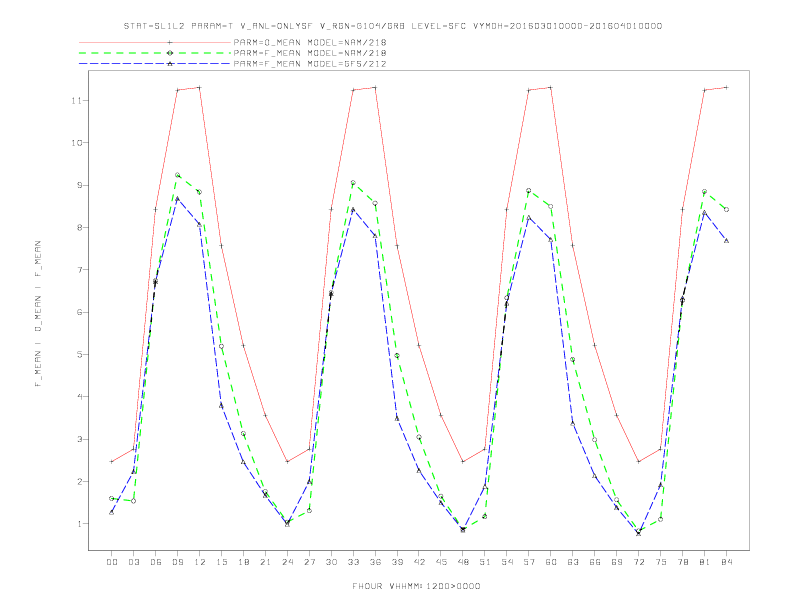Viewport: 792px width, 612px height.
Task: Click the x-axis tick label 51
Action: 485,562
